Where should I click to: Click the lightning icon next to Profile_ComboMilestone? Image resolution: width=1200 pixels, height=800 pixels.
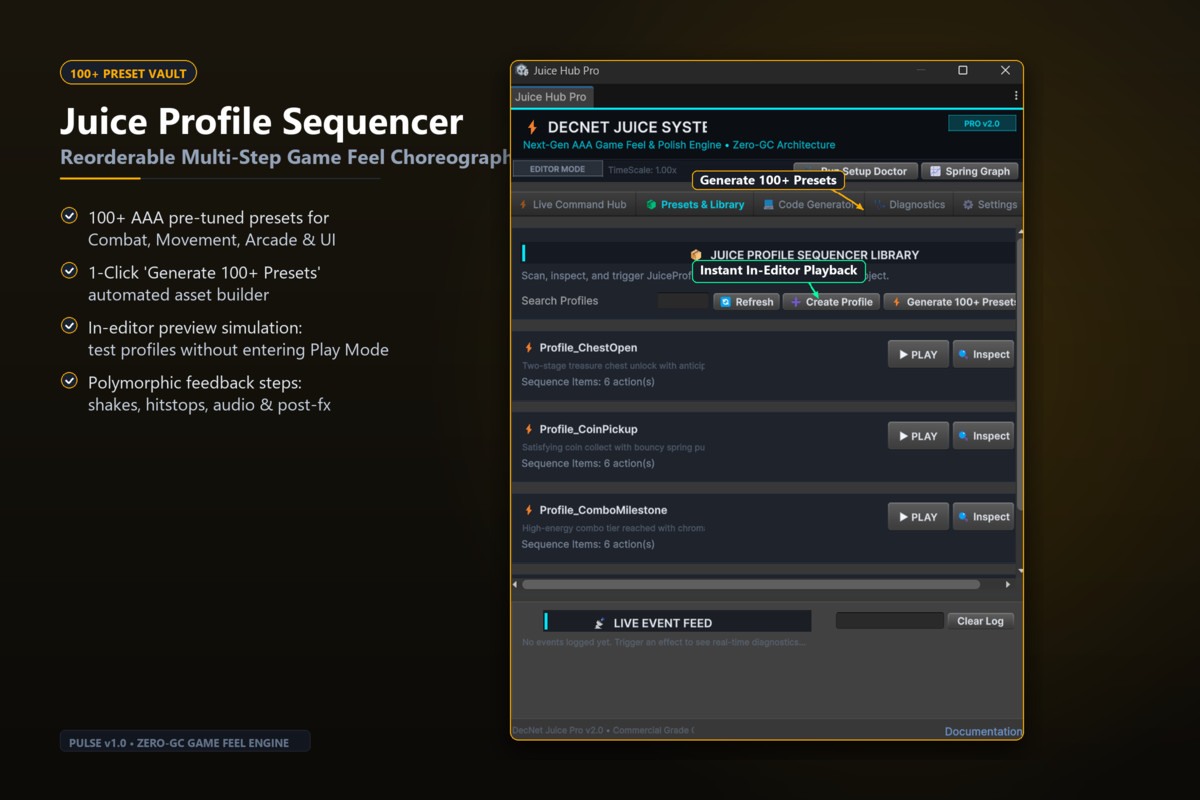click(529, 510)
